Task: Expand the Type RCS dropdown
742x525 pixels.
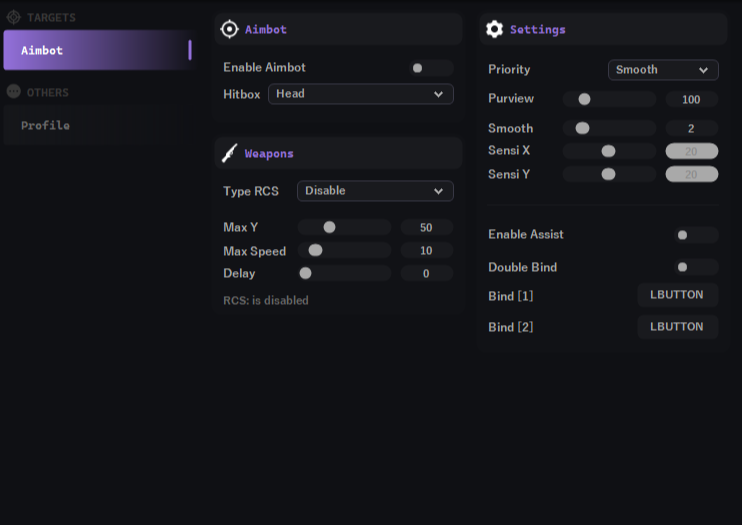Action: [x=375, y=191]
